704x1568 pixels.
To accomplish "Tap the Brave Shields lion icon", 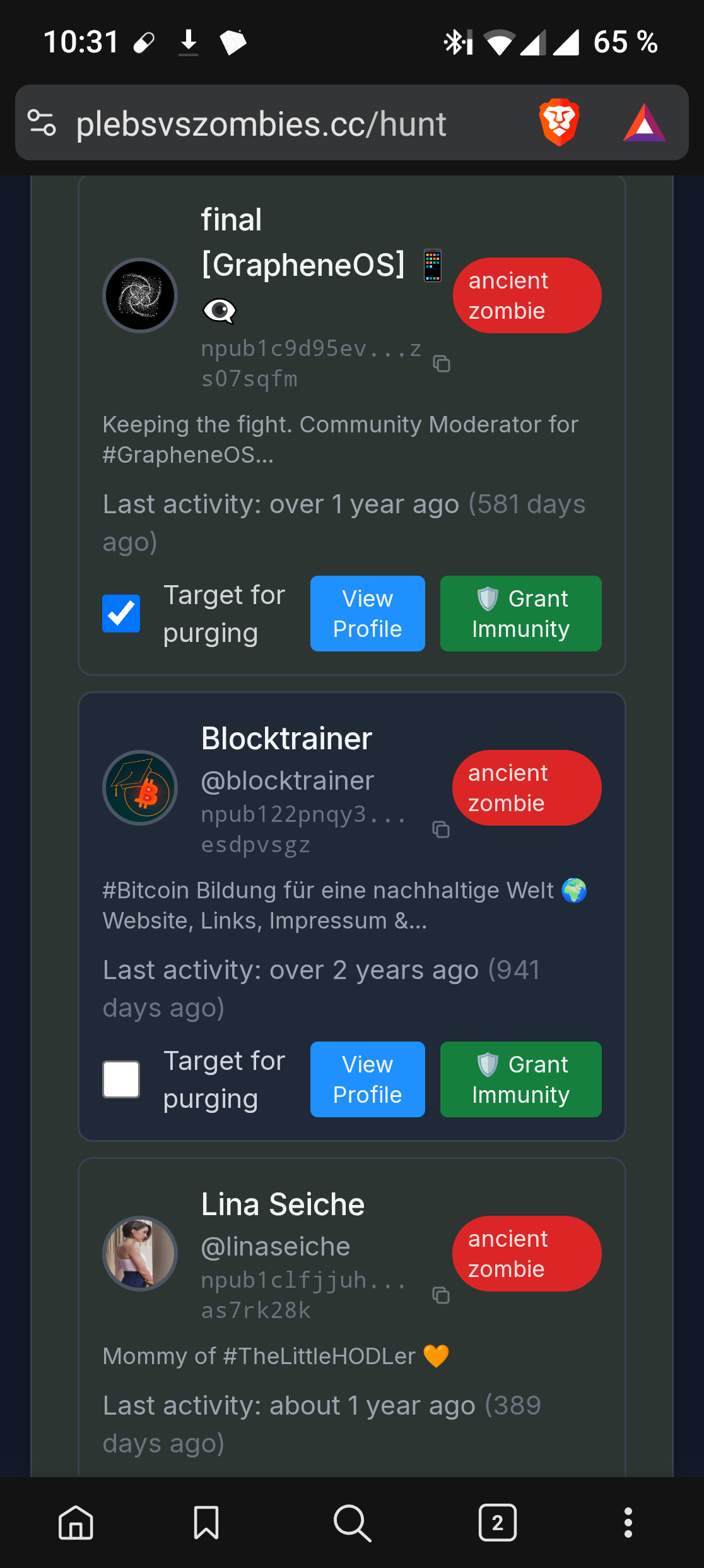I will [x=559, y=122].
